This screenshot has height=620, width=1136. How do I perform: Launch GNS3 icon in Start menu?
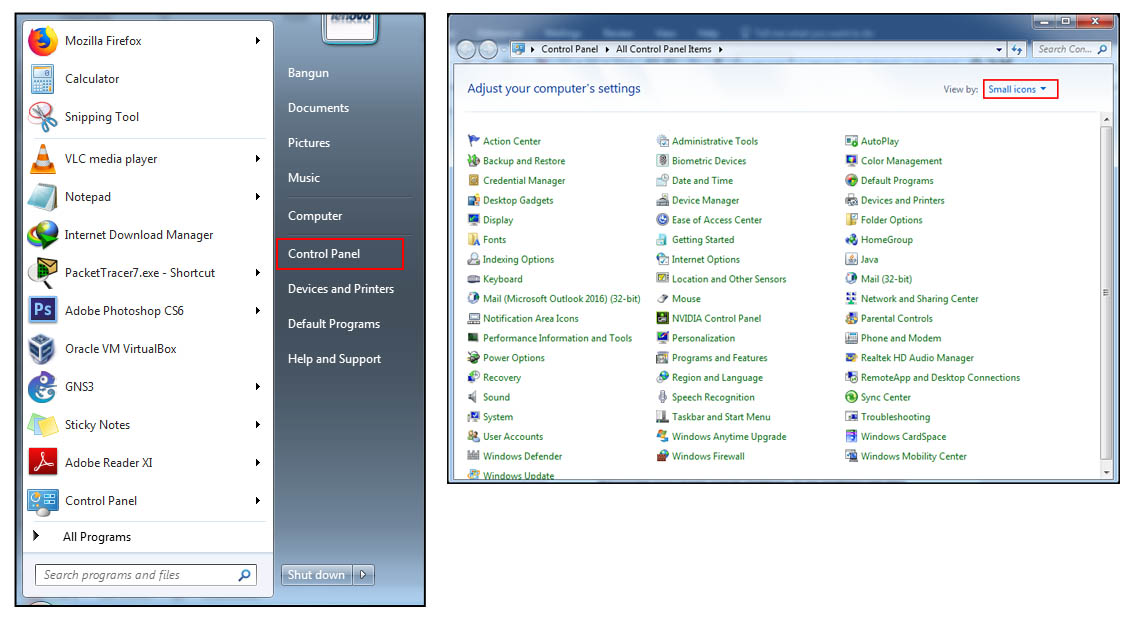[43, 387]
